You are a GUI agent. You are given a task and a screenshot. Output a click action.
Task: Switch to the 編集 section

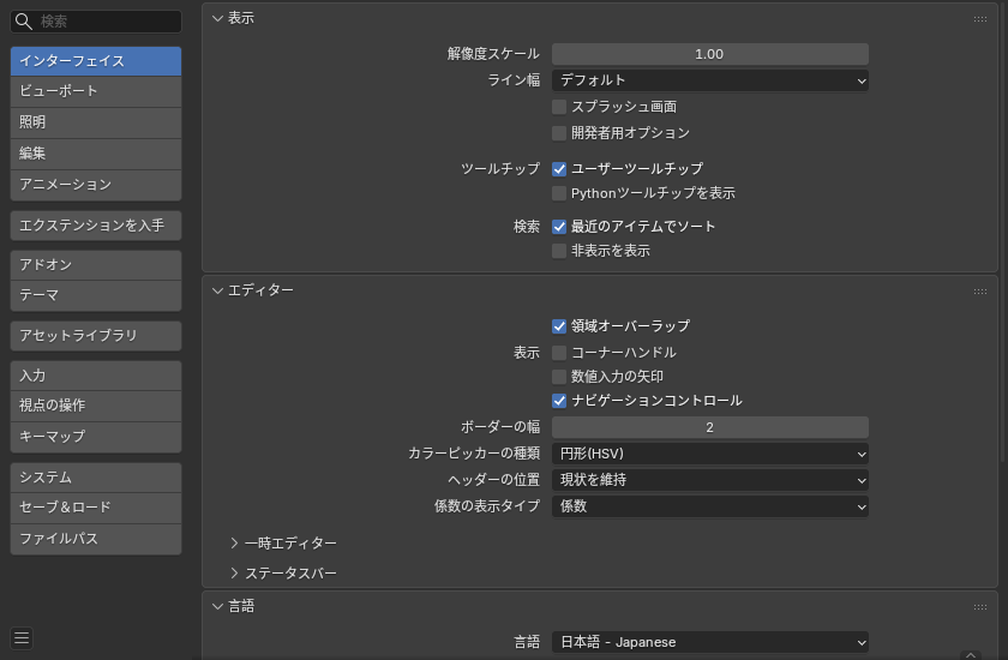coord(96,154)
